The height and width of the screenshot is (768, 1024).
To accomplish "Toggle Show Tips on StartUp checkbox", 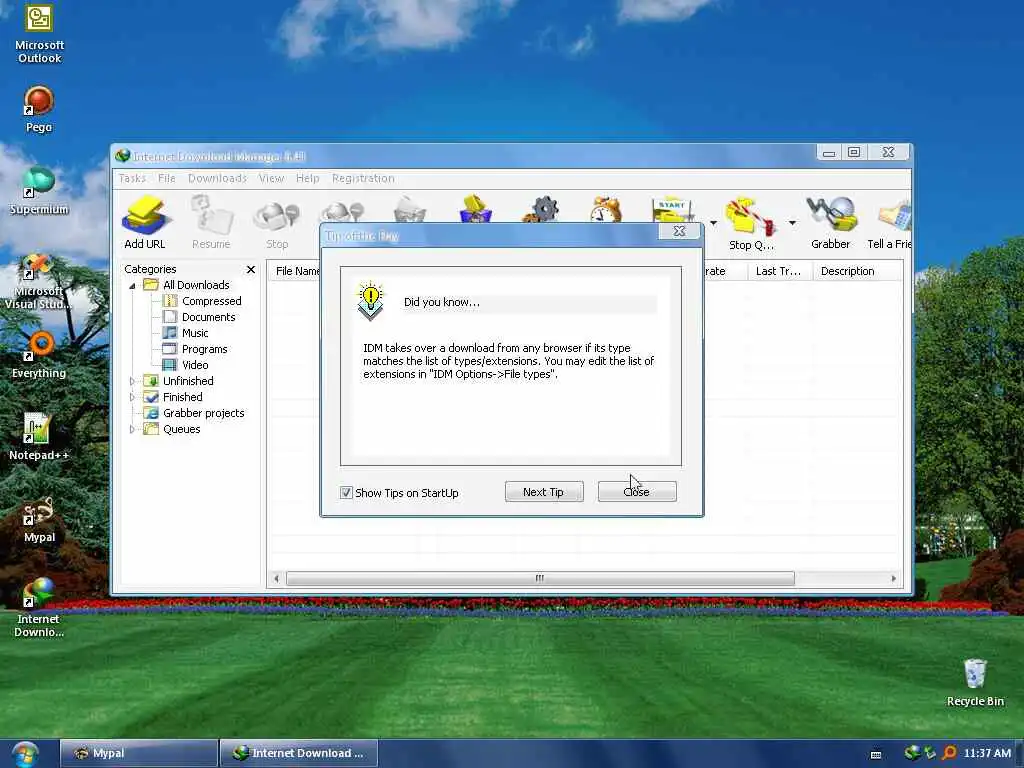I will pyautogui.click(x=346, y=492).
